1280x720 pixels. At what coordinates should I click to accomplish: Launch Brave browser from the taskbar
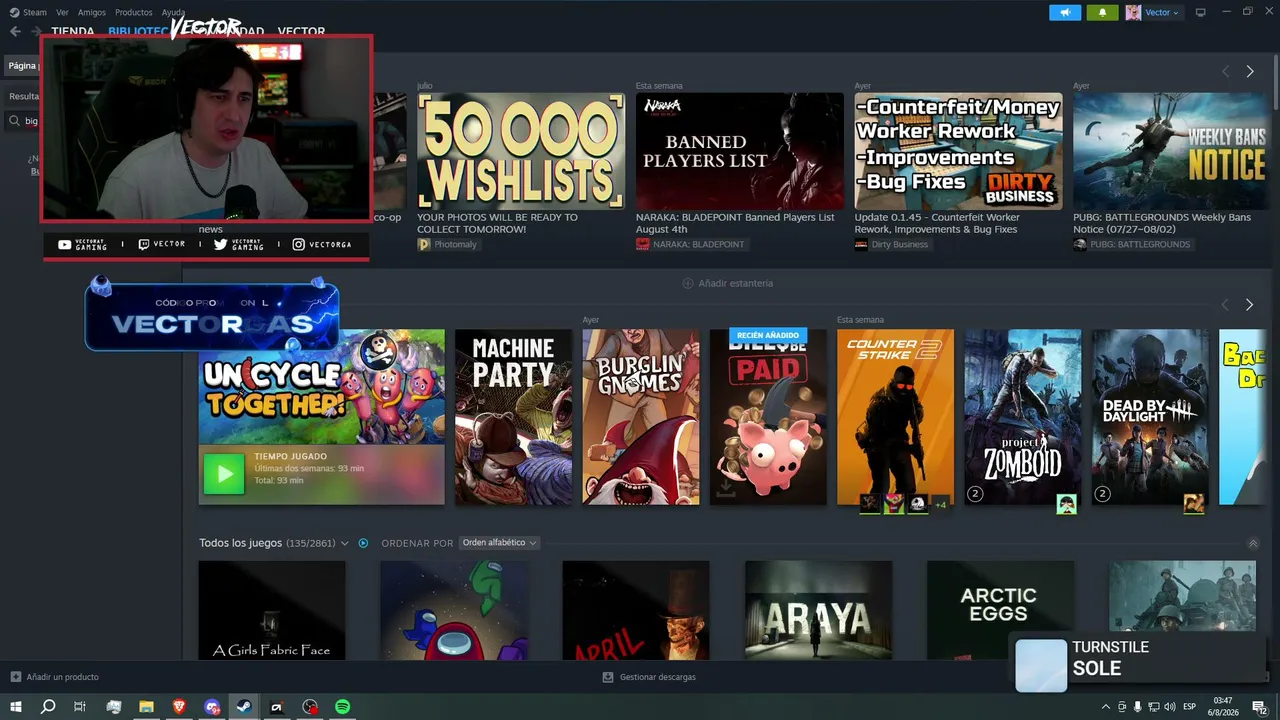(x=179, y=707)
